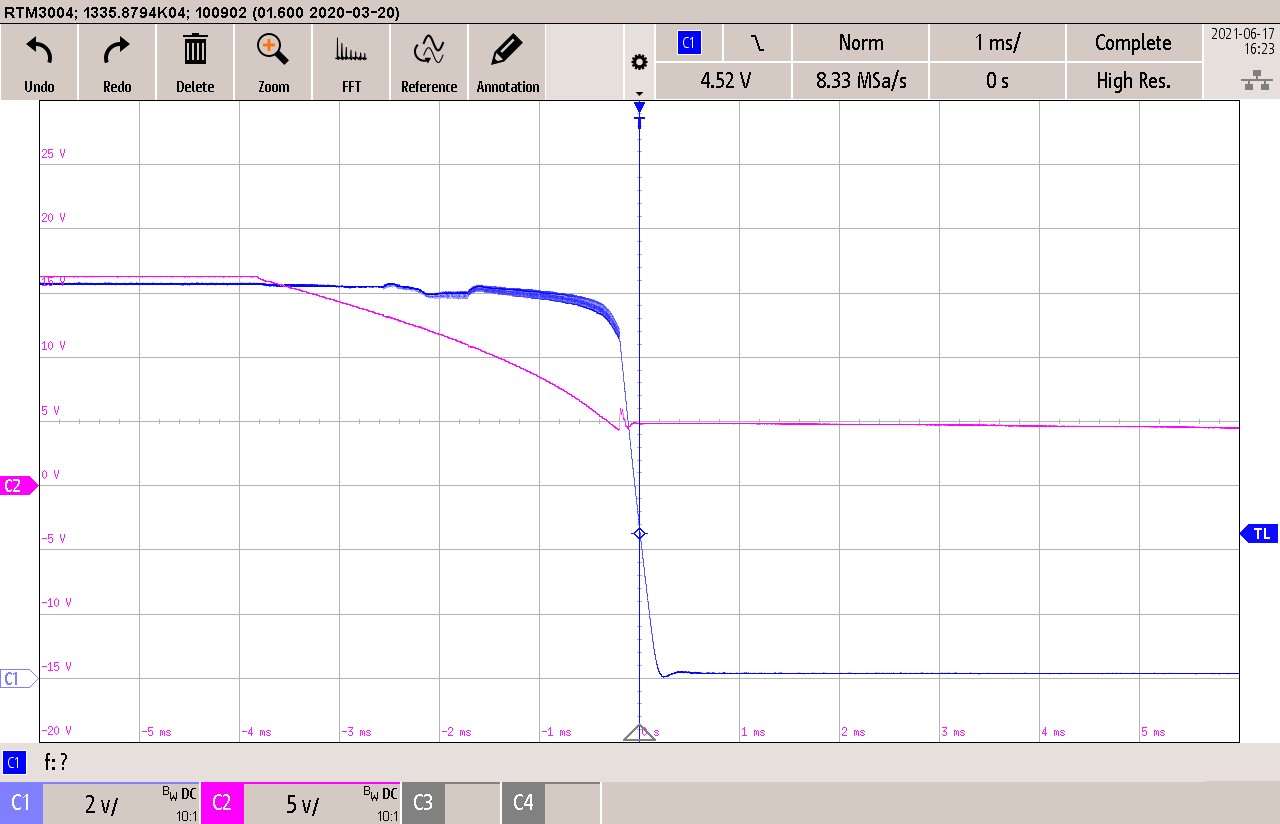Viewport: 1280px width, 824px height.
Task: Open the 1 ms/ time scale setting
Action: [x=997, y=43]
